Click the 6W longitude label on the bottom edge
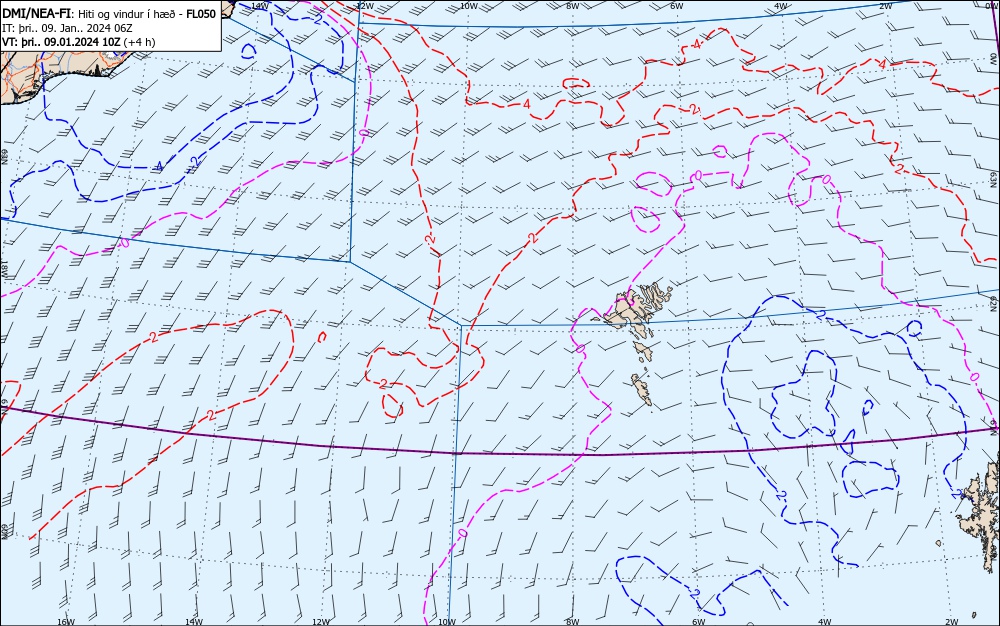This screenshot has width=1000, height=626. click(x=699, y=622)
